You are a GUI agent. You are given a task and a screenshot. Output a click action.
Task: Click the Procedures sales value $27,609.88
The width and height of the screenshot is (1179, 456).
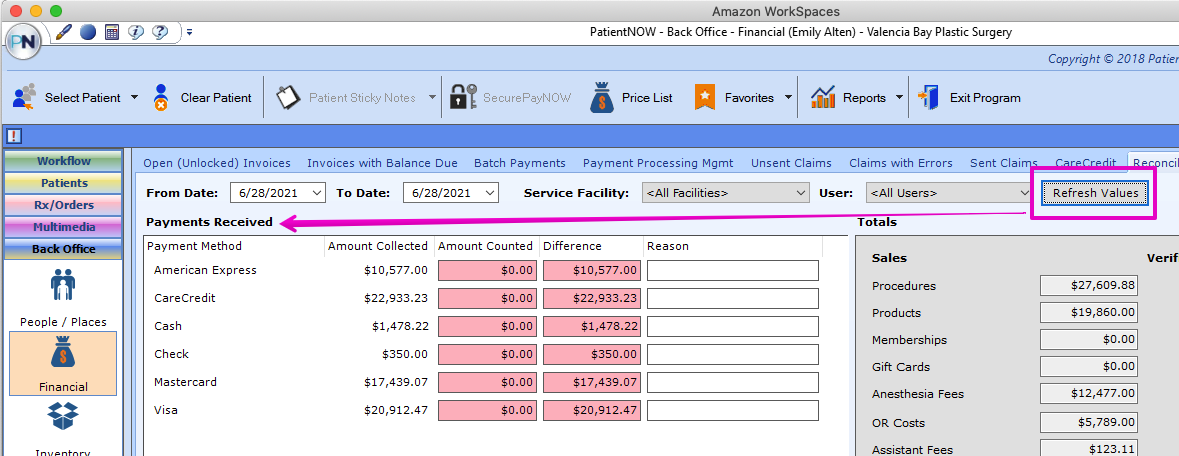1089,286
